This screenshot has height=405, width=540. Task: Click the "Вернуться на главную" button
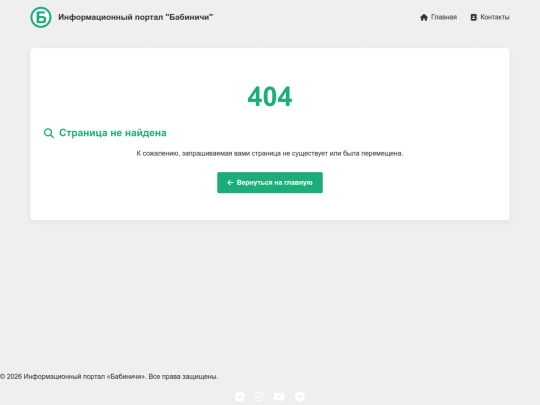[270, 183]
